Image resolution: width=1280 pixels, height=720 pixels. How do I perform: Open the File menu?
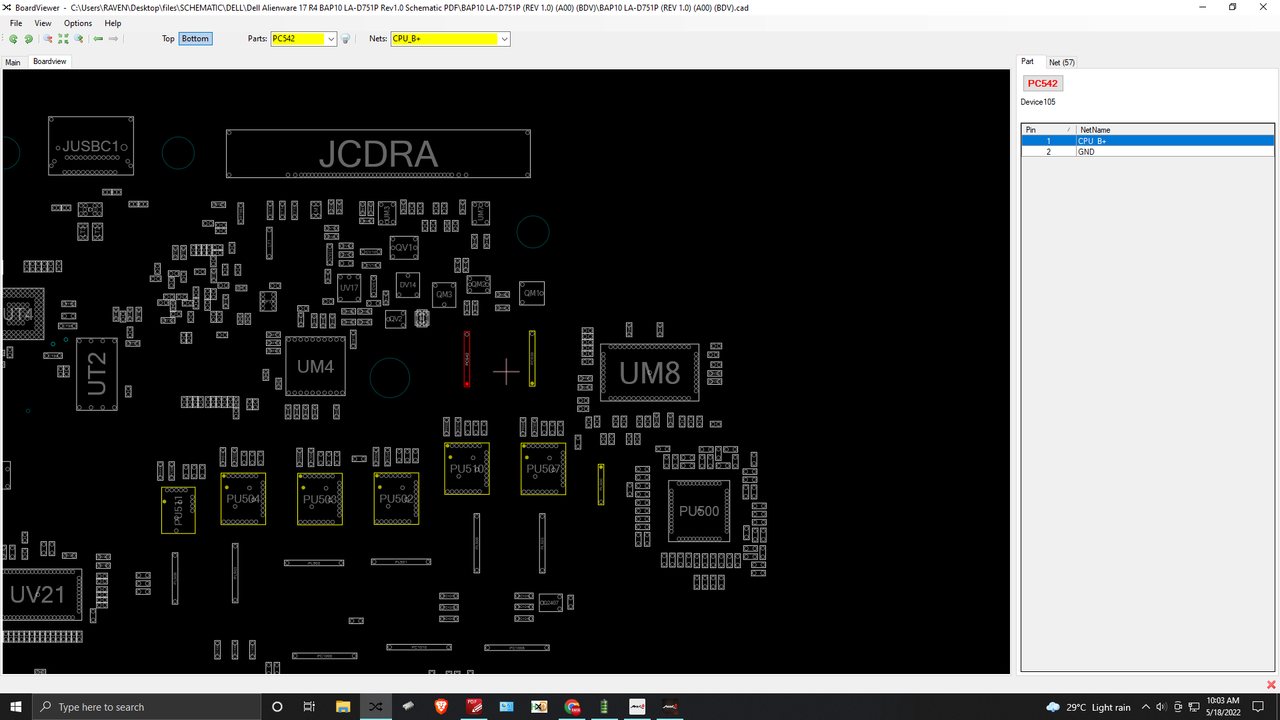(16, 23)
